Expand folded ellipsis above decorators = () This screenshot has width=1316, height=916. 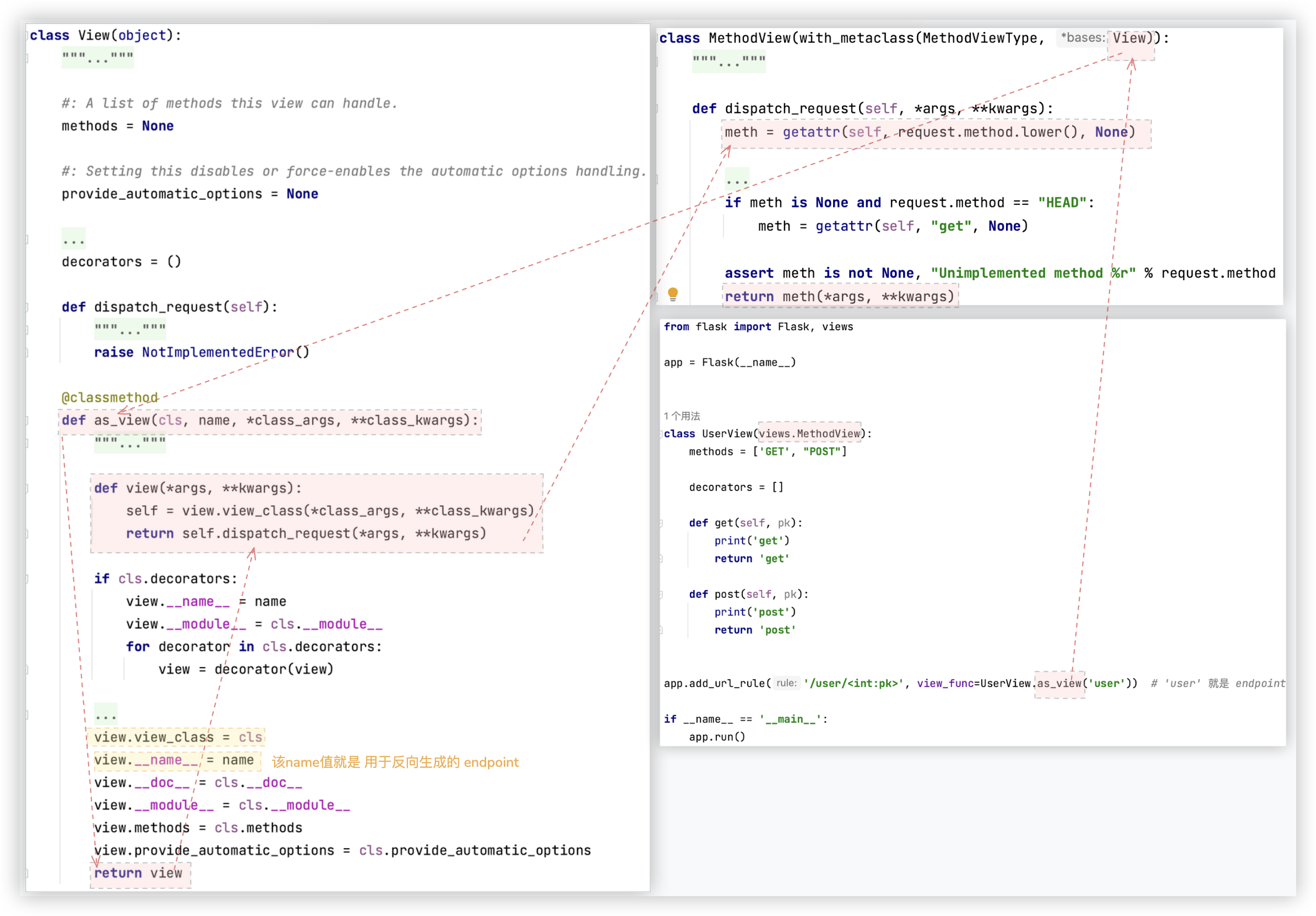73,239
